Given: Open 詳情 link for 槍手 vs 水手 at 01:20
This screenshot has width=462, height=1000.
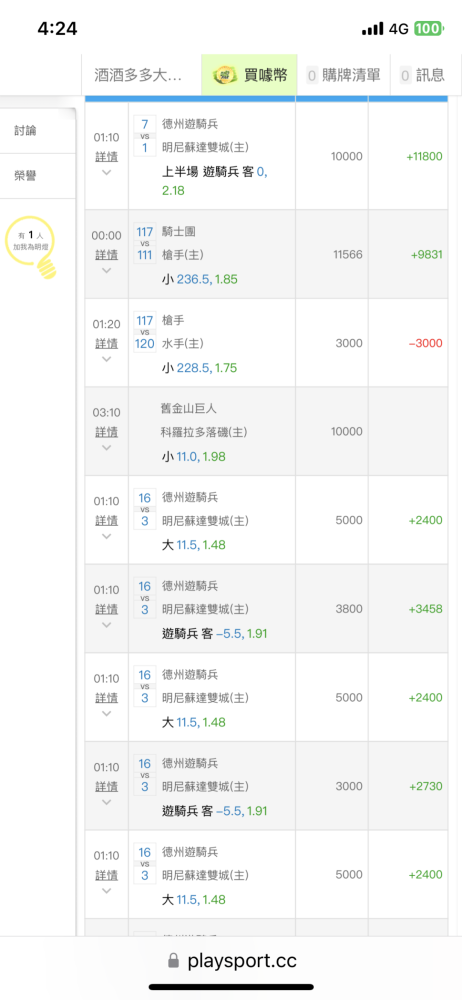Looking at the screenshot, I should (107, 343).
